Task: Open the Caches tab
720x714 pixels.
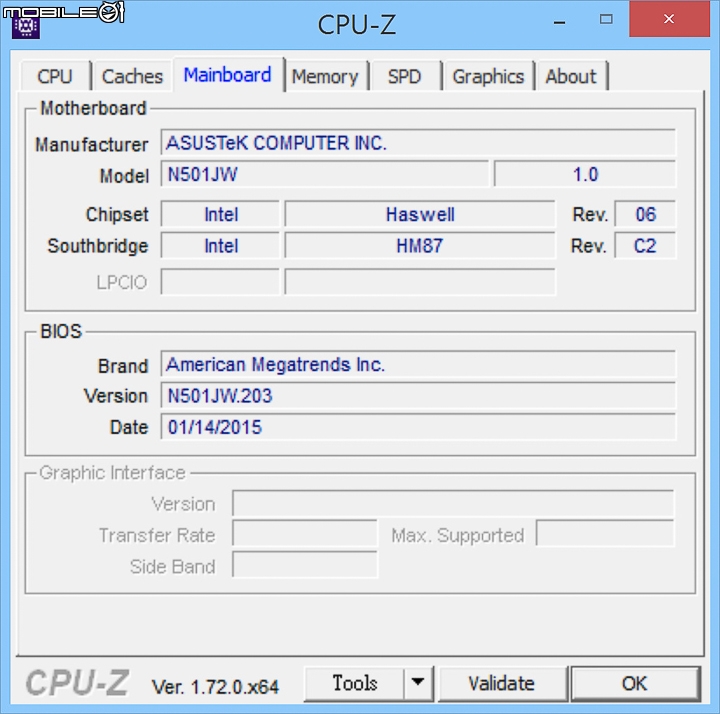Action: pos(132,76)
